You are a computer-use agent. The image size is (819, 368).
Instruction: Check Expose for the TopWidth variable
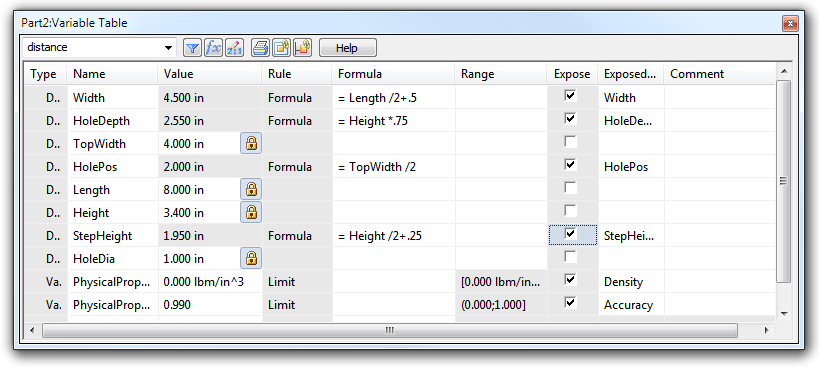point(570,142)
